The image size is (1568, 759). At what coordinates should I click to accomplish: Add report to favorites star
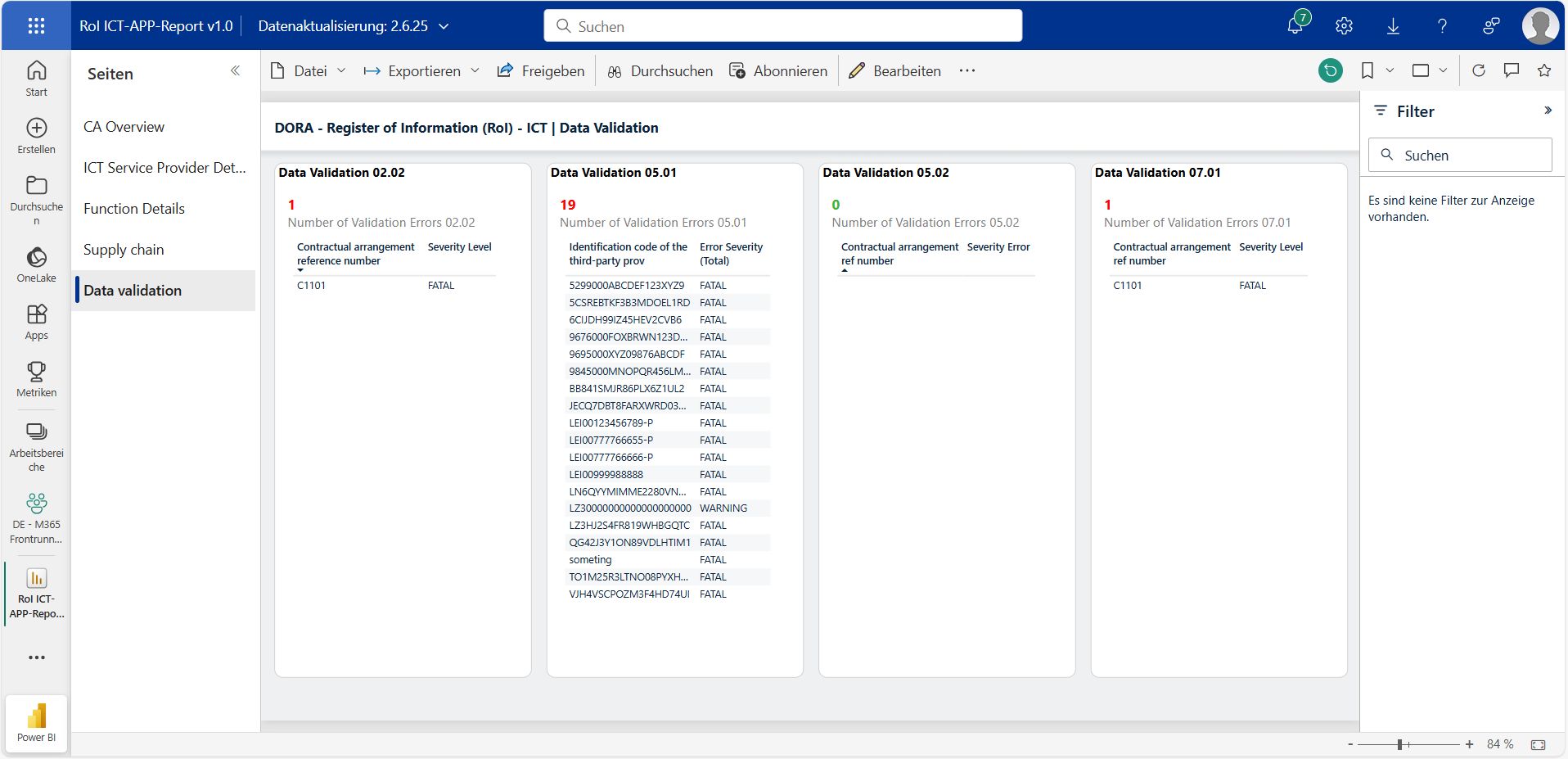click(x=1544, y=71)
